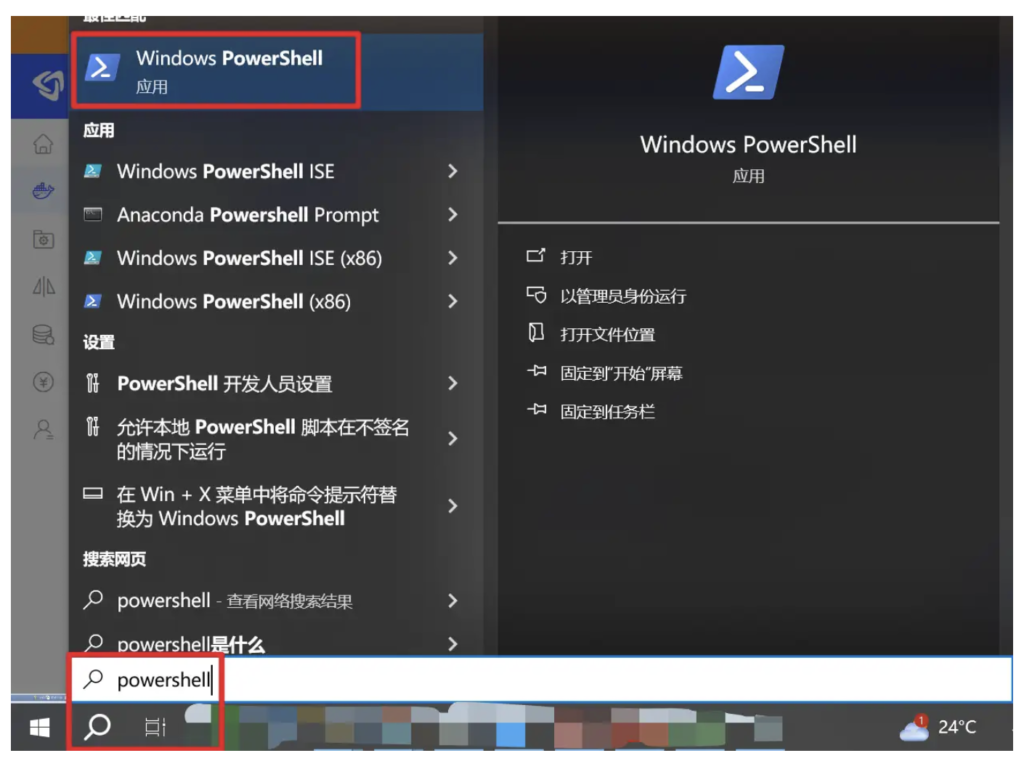Click the pin icon beside 固定到任务栏
This screenshot has width=1024, height=761.
tap(537, 410)
